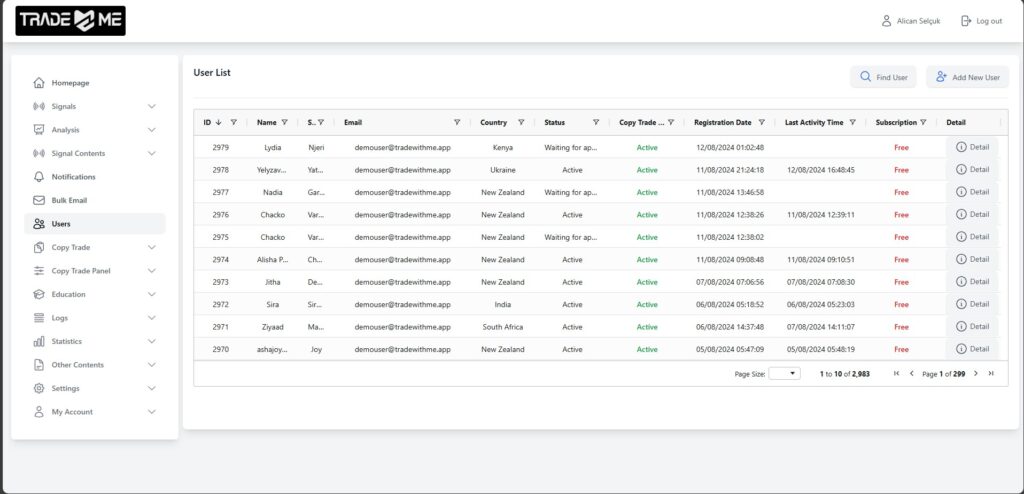This screenshot has width=1024, height=494.
Task: Click the filter icon in Status column
Action: [x=596, y=122]
